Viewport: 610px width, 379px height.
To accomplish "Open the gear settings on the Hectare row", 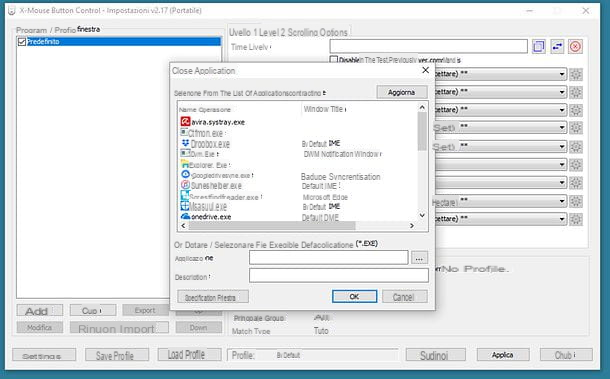I will (576, 201).
